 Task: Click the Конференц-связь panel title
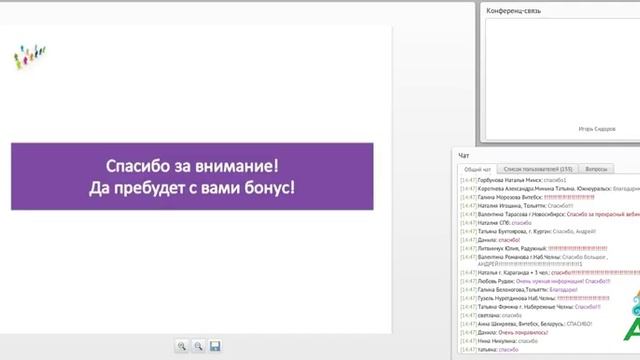pos(513,11)
